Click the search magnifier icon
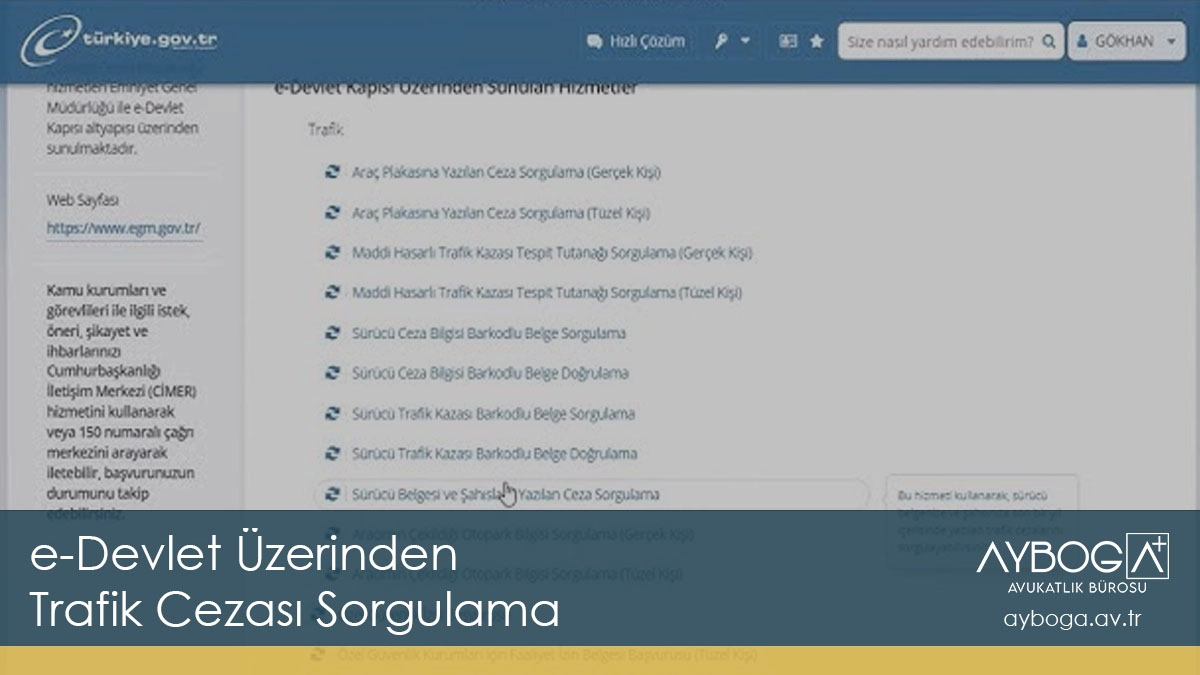This screenshot has width=1200, height=675. (1048, 41)
